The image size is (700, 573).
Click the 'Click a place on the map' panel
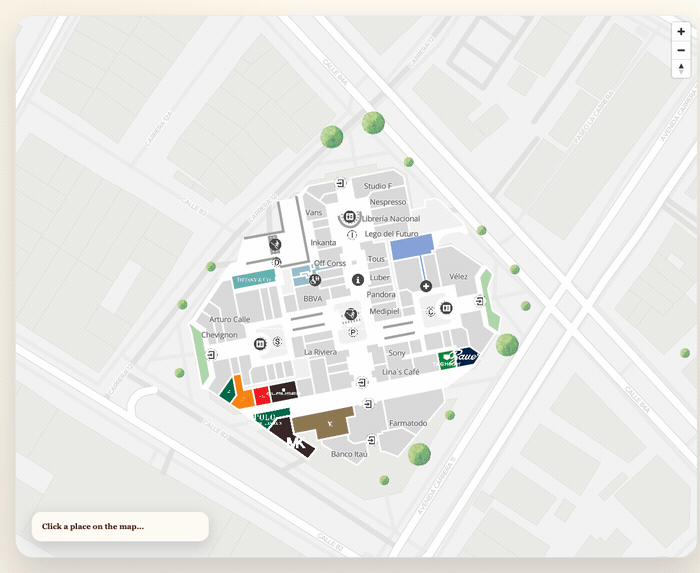click(x=120, y=527)
